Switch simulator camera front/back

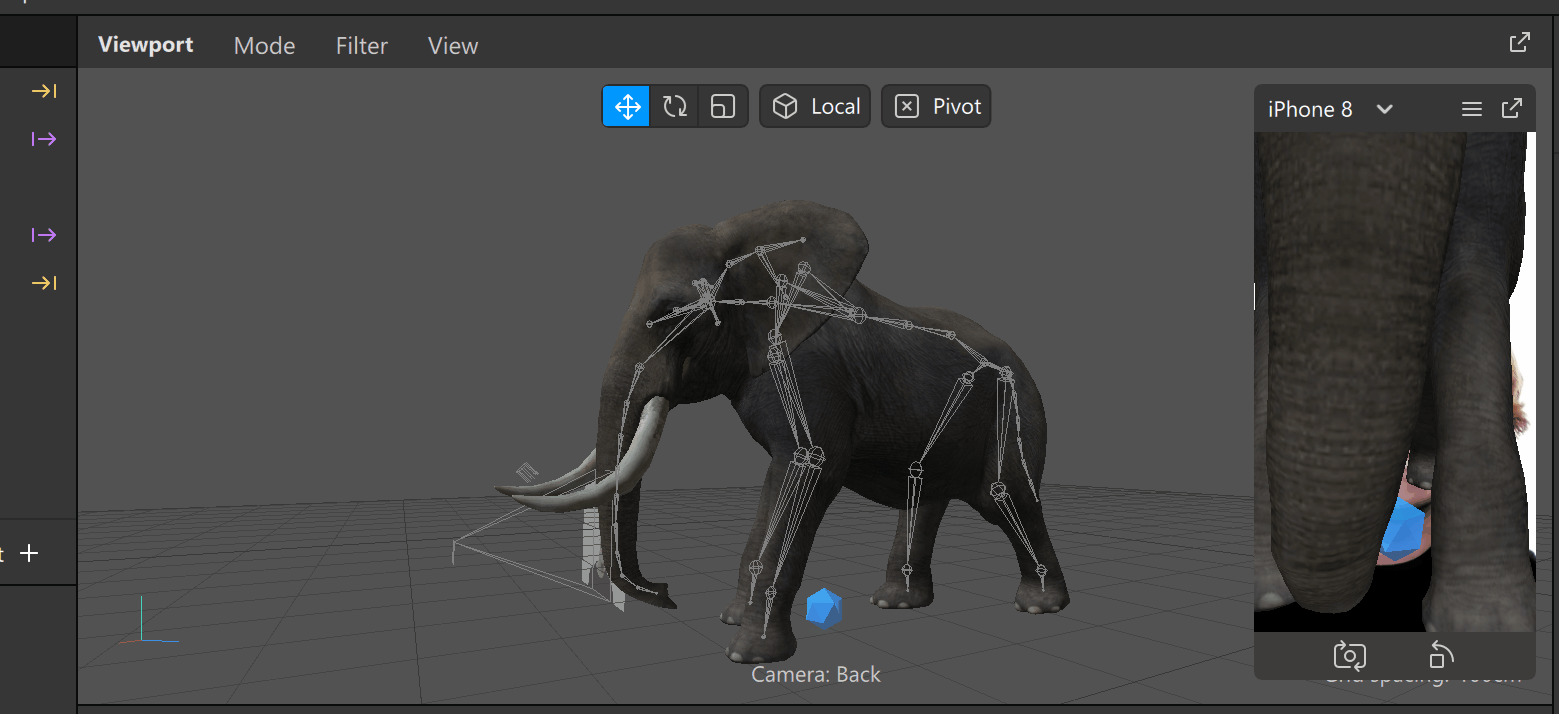[x=1349, y=656]
